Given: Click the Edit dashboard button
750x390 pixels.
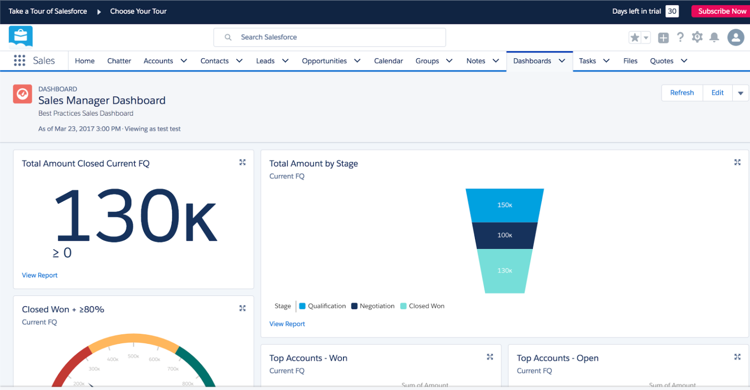Looking at the screenshot, I should click(717, 93).
